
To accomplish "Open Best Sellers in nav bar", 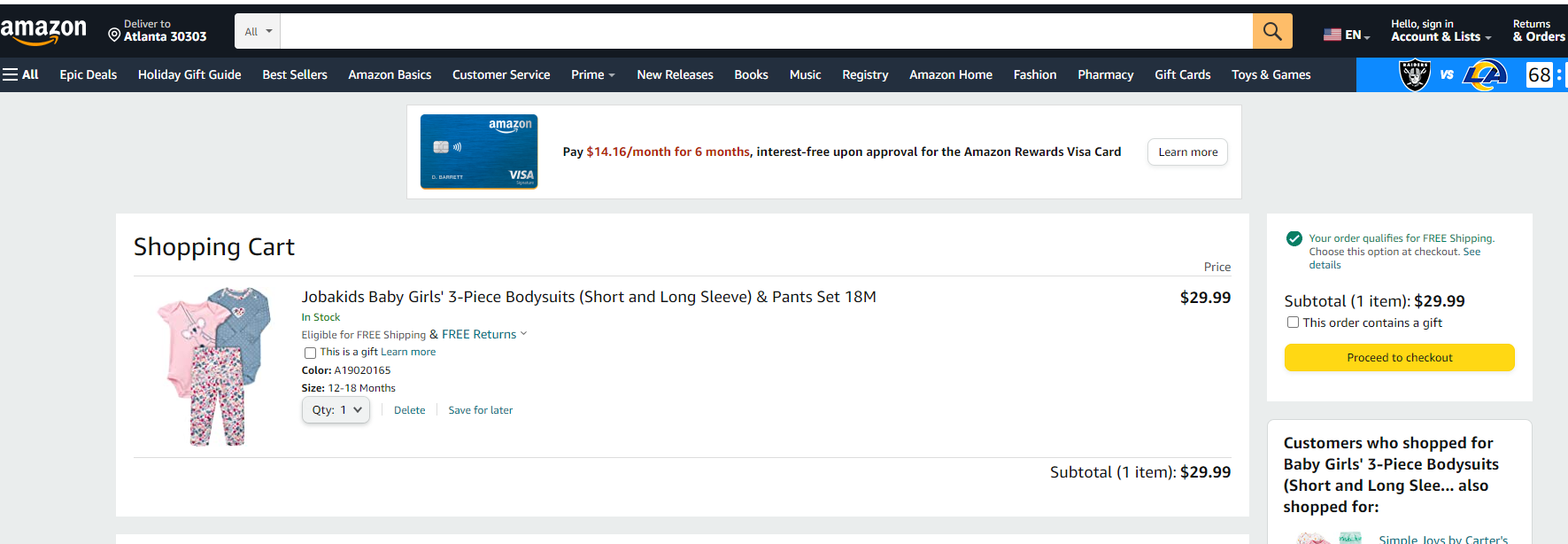I will click(295, 75).
